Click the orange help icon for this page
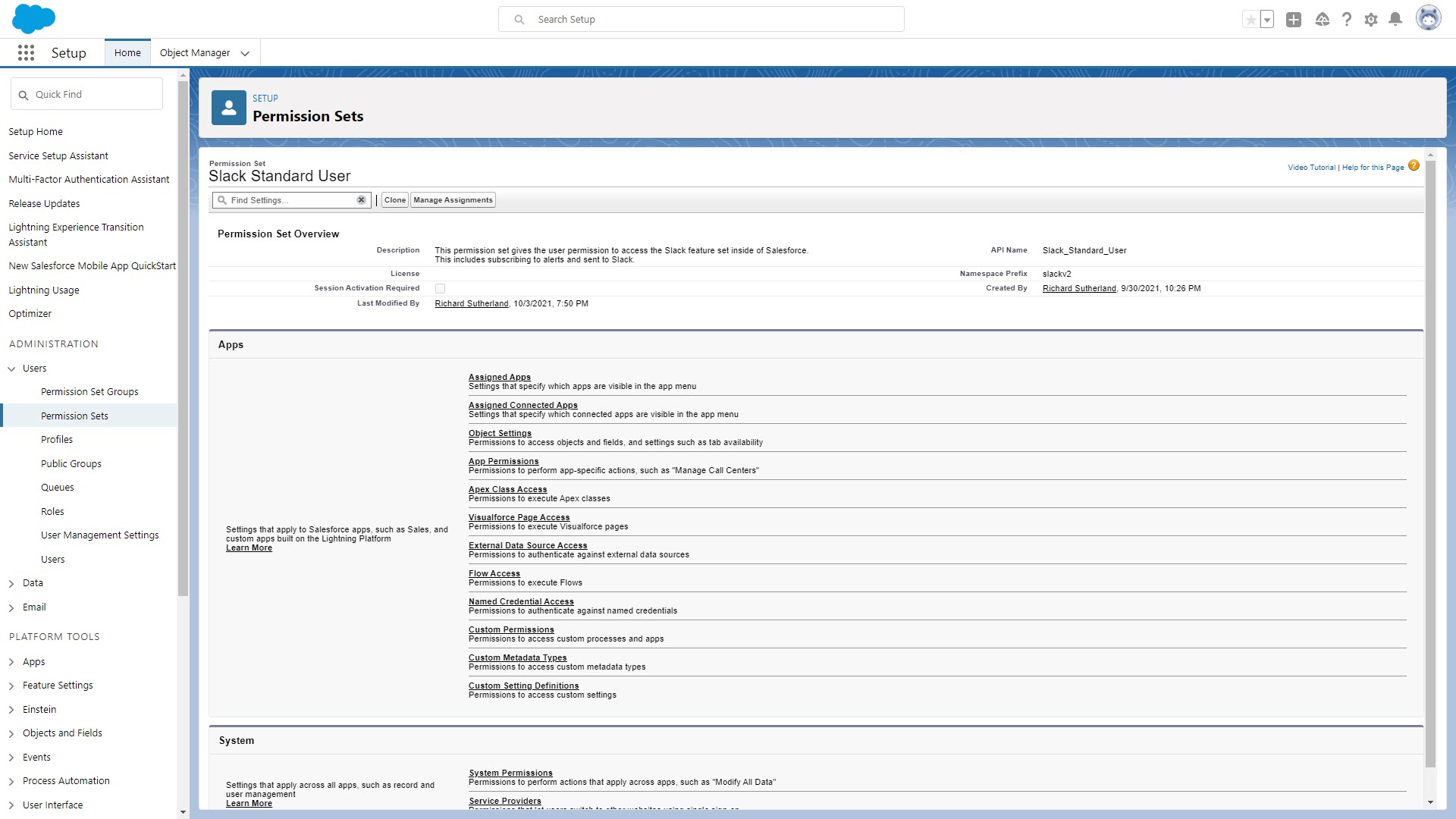Screen dimensions: 1456x819 [1414, 165]
